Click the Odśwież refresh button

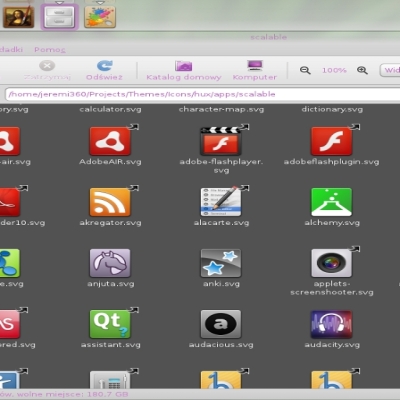click(104, 70)
